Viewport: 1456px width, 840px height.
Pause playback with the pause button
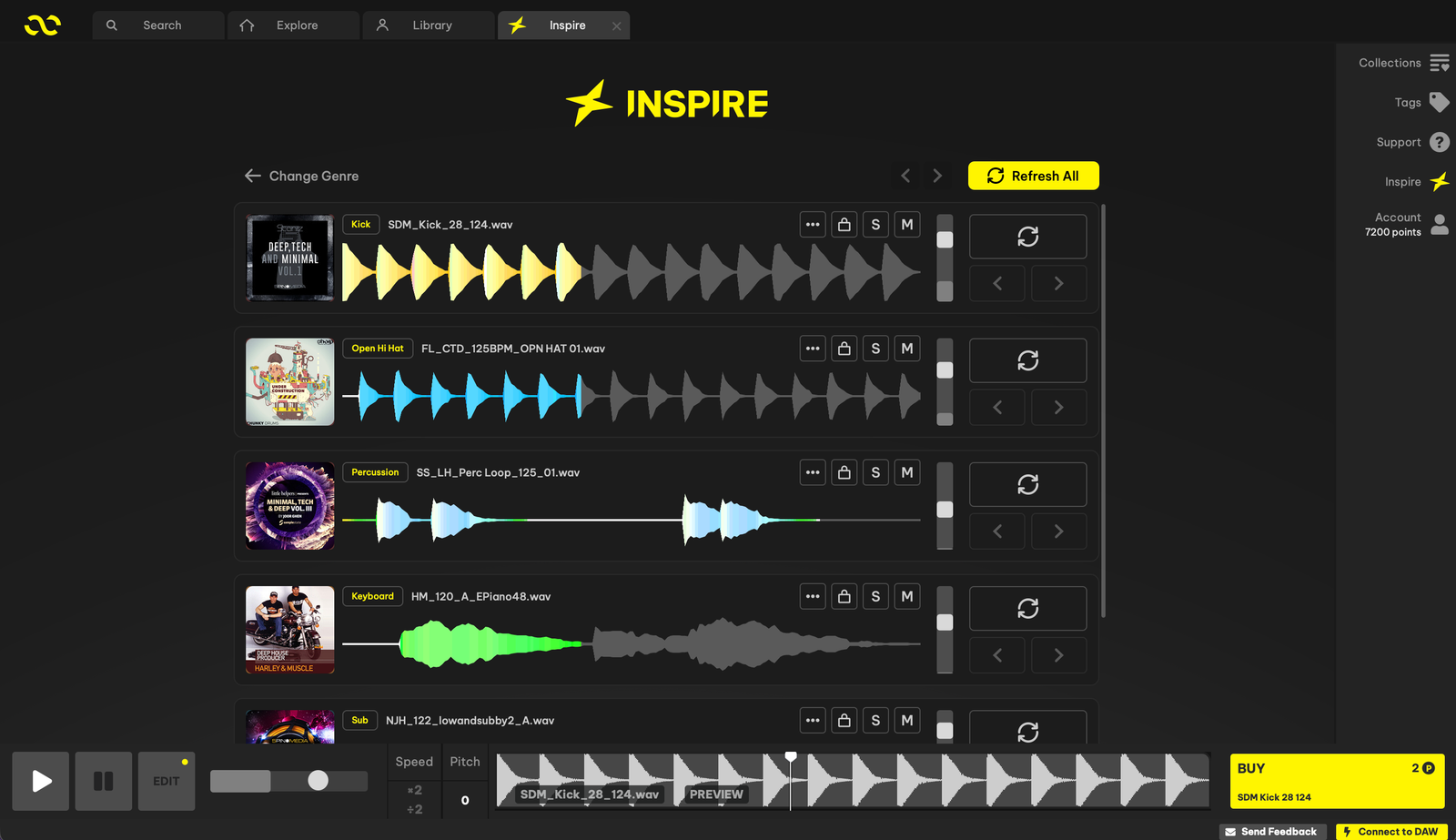[104, 781]
